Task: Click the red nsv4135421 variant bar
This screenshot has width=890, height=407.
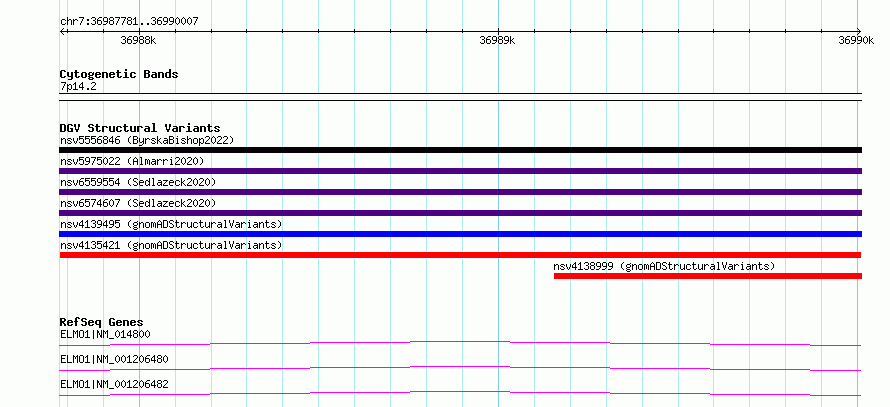Action: [460, 255]
